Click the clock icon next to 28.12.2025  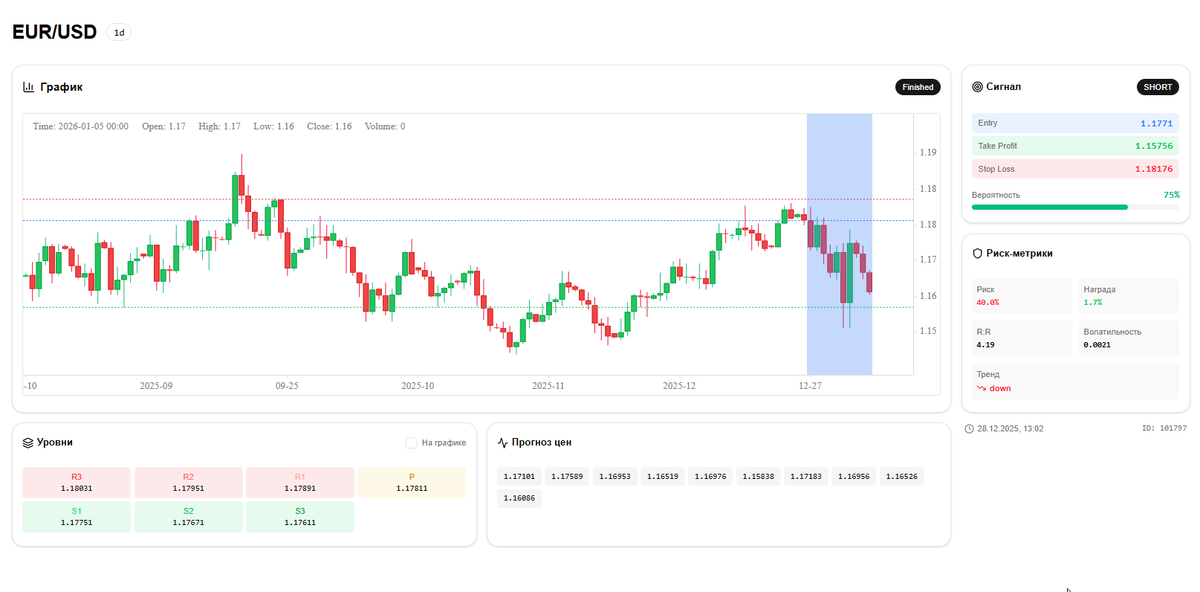[970, 428]
